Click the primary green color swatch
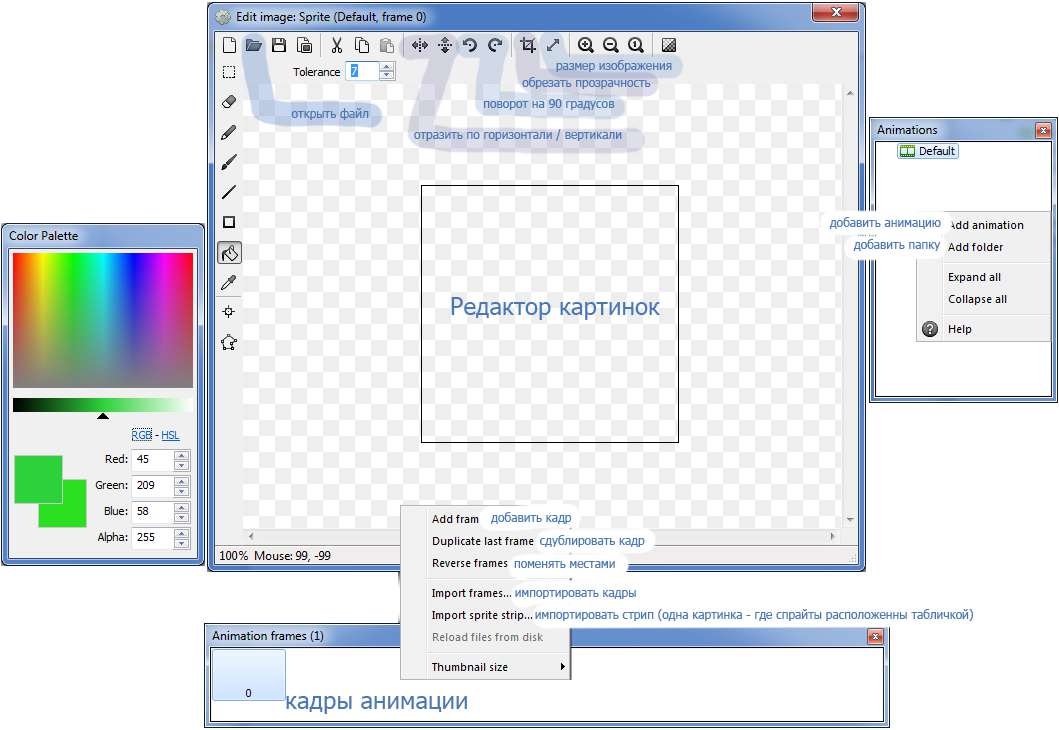1059x730 pixels. point(37,477)
